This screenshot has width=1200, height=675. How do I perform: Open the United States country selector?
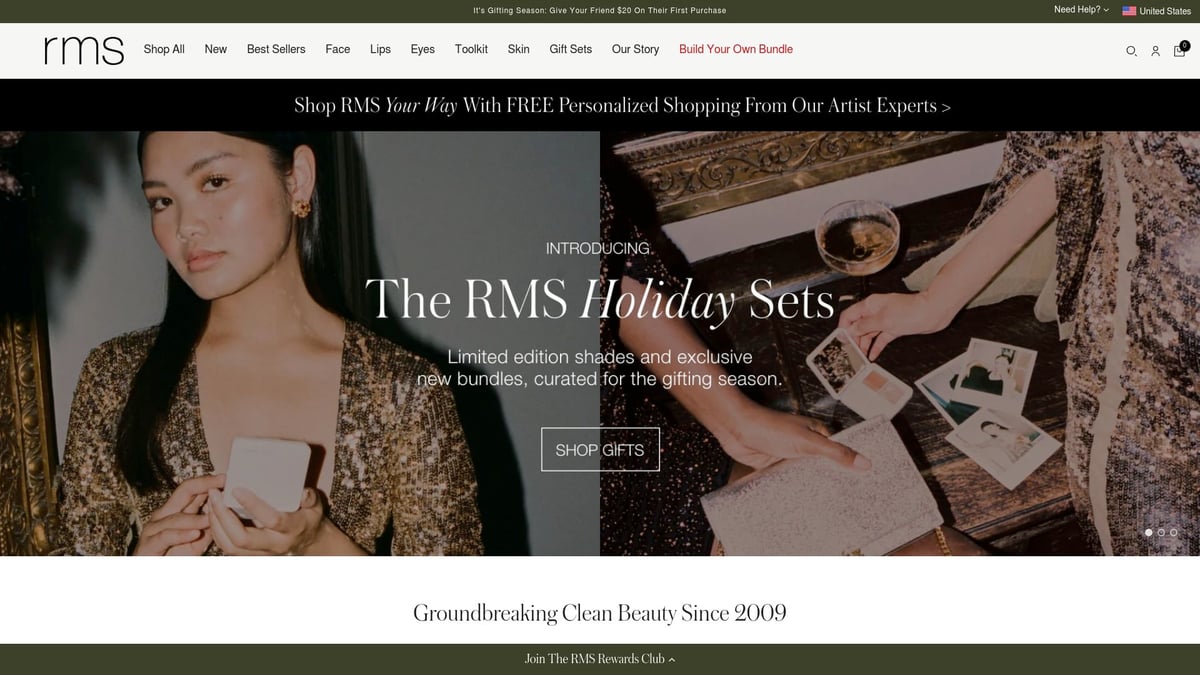[x=1157, y=11]
